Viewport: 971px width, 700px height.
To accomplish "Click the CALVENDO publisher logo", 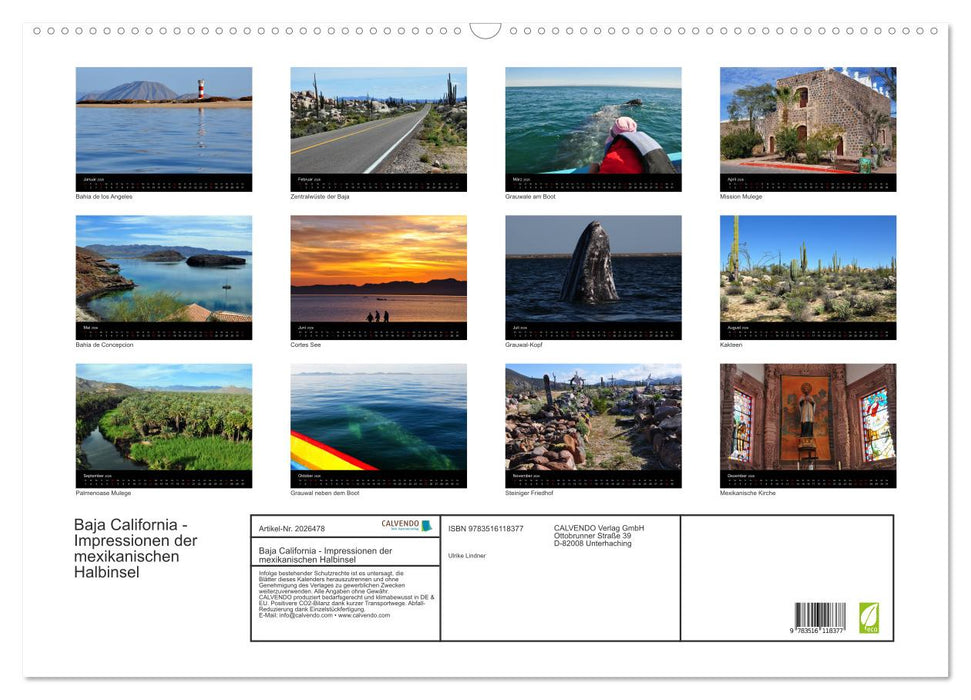I will (x=400, y=524).
